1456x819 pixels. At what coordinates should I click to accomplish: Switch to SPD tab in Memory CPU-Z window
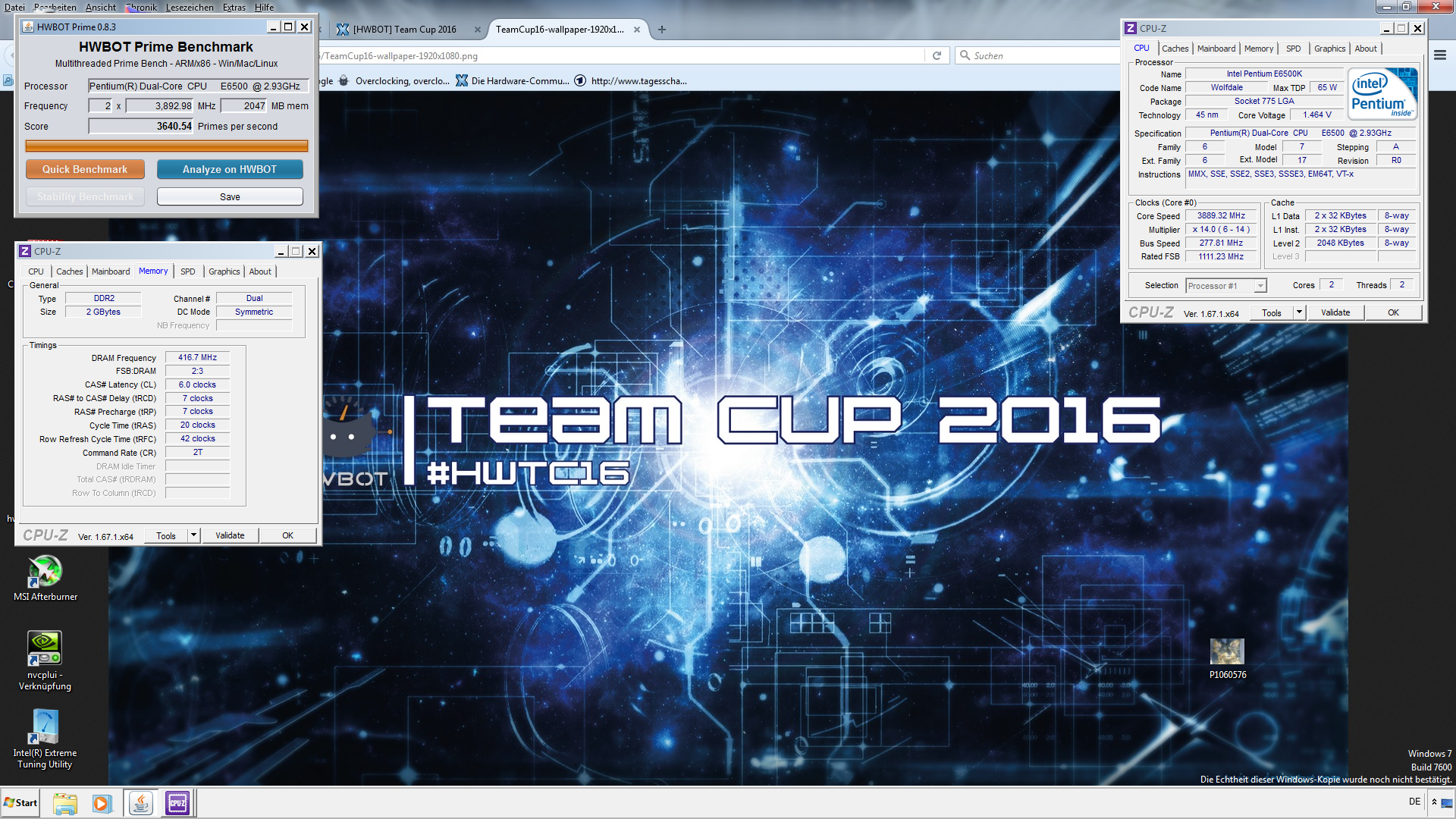(x=188, y=271)
